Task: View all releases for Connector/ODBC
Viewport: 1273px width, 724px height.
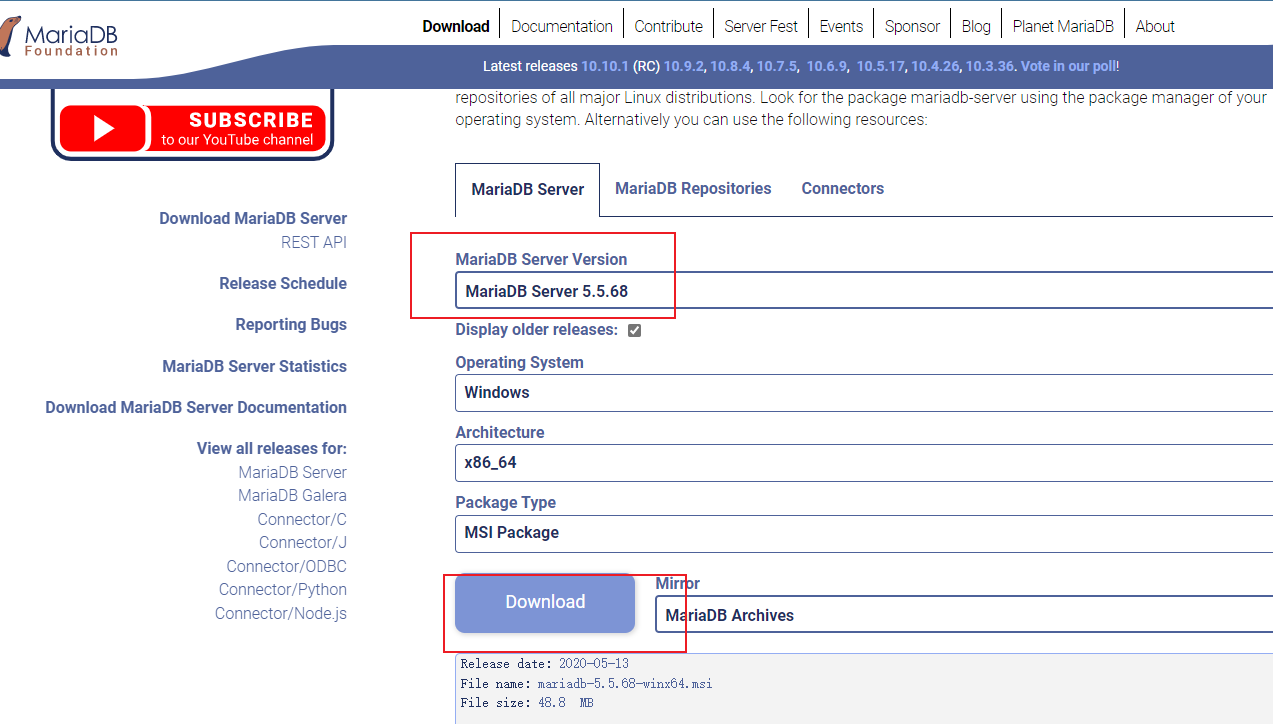Action: coord(286,566)
